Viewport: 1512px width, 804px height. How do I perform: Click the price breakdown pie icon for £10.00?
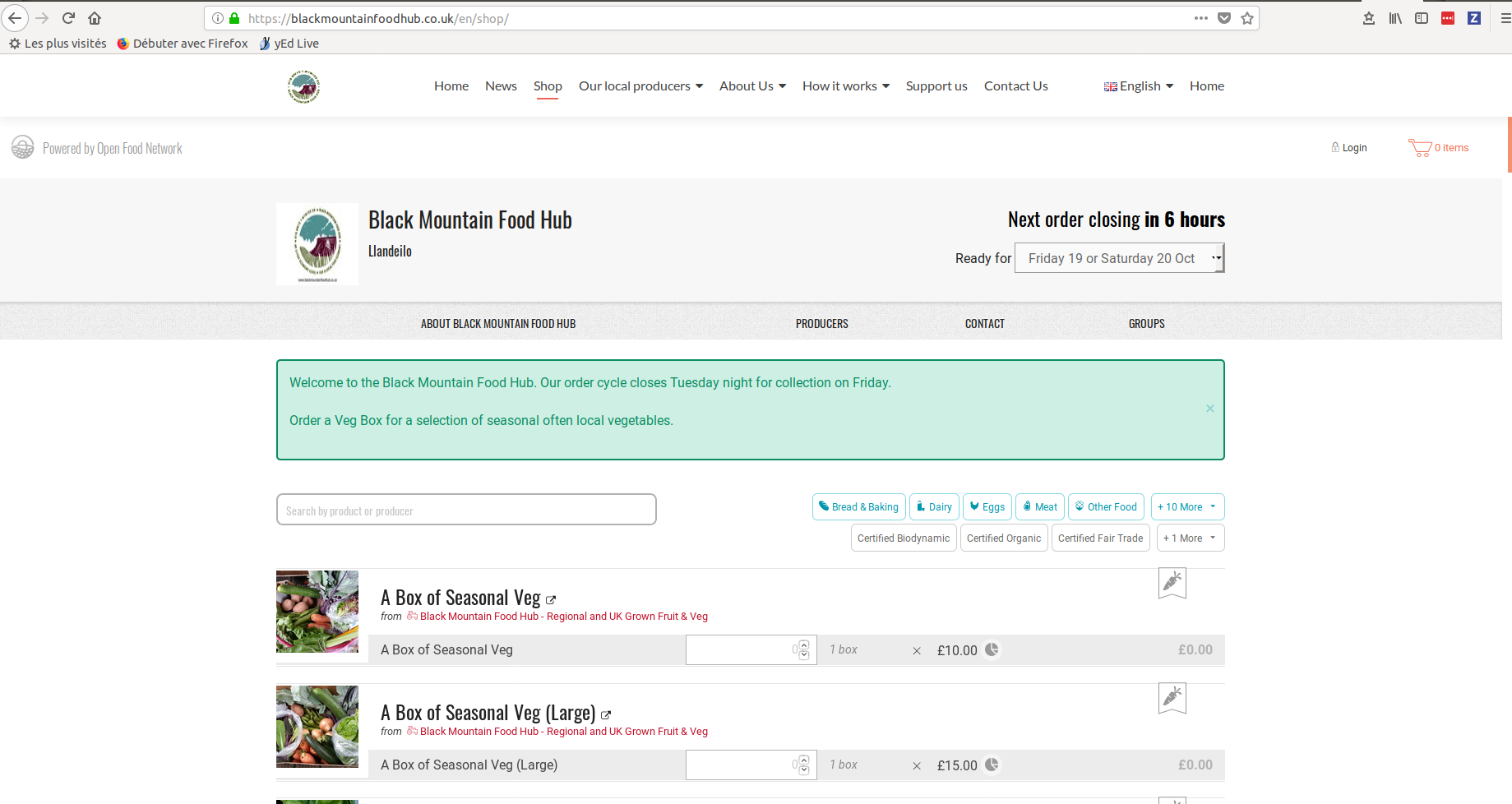[992, 649]
